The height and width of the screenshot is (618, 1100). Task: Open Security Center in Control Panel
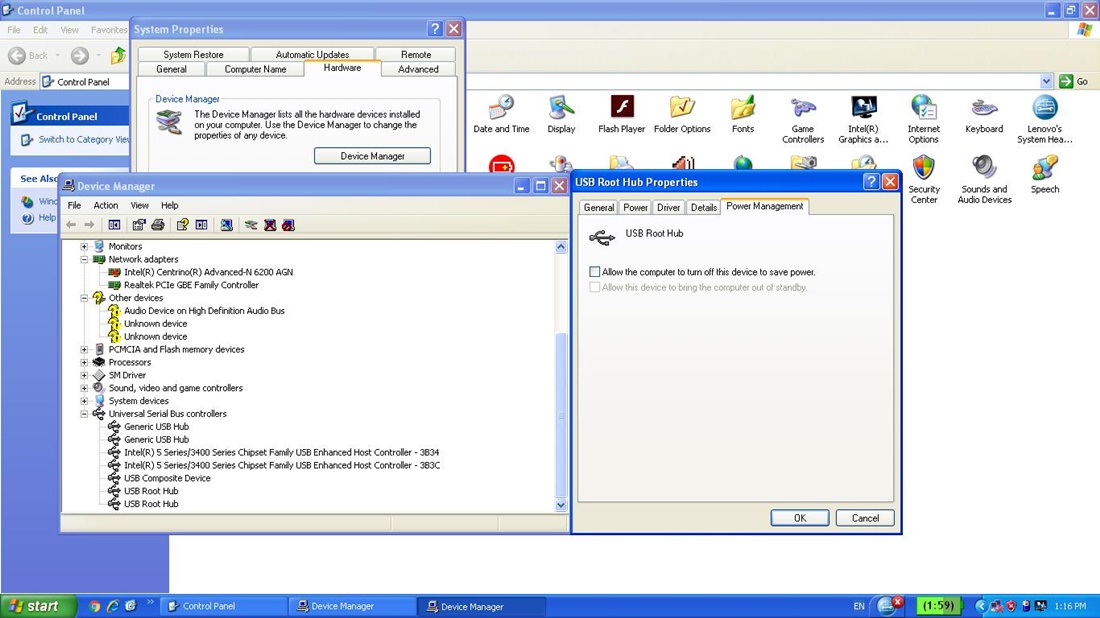(x=923, y=180)
